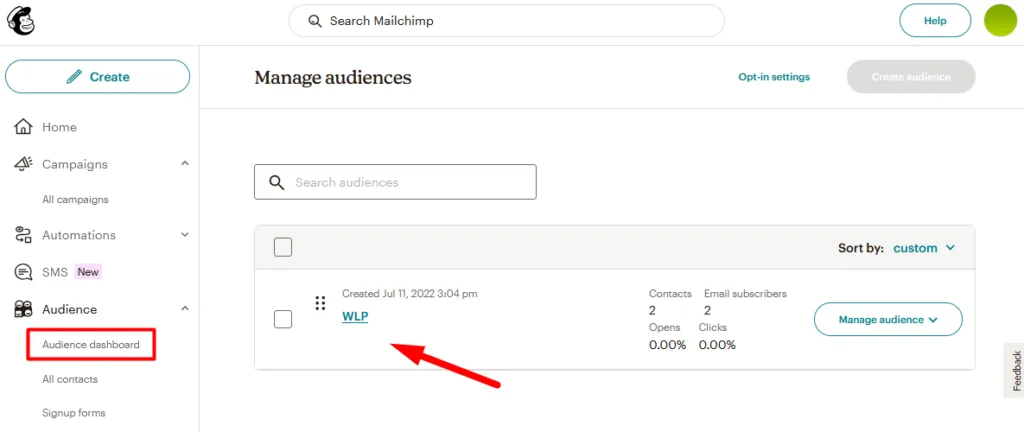The image size is (1024, 432).
Task: Open the SMS sidebar item
Action: pos(55,272)
